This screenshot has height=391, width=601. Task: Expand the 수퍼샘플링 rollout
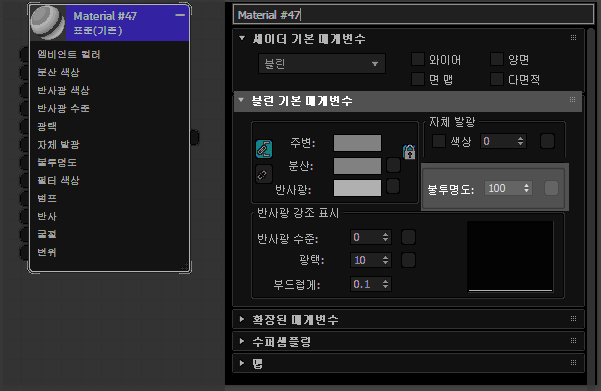241,341
